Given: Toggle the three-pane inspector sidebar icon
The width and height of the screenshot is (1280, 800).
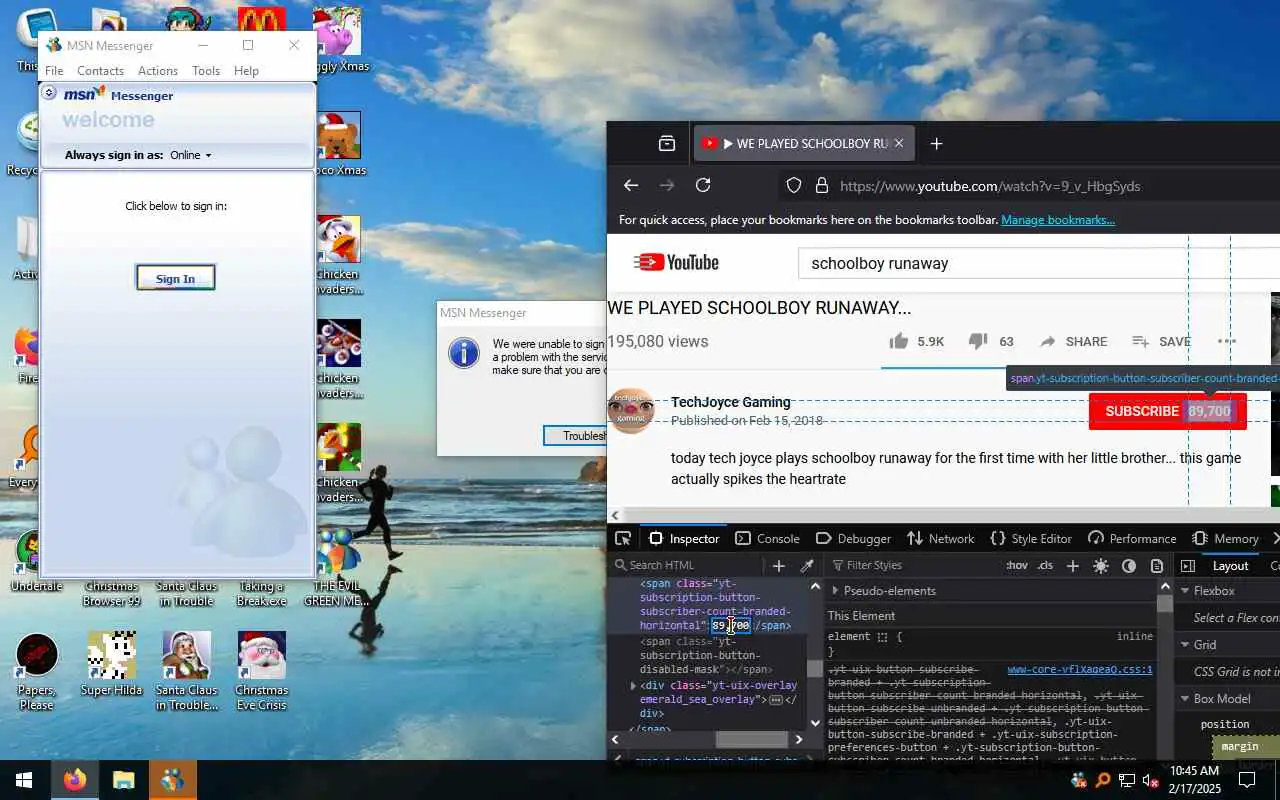Looking at the screenshot, I should pyautogui.click(x=1188, y=565).
